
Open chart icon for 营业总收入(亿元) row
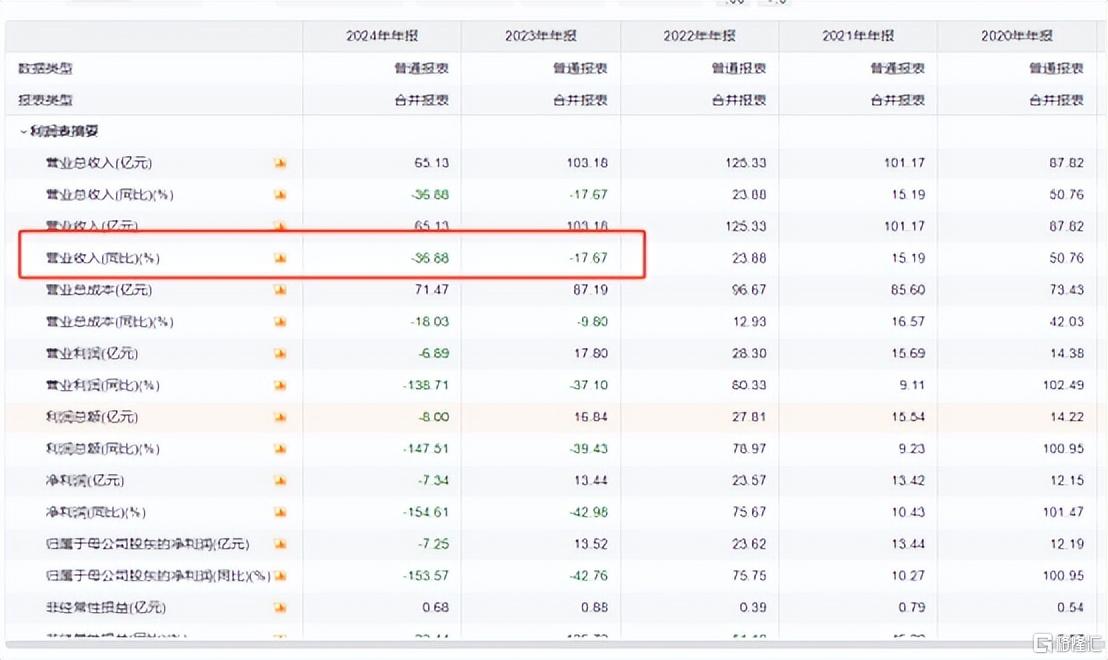click(x=281, y=163)
